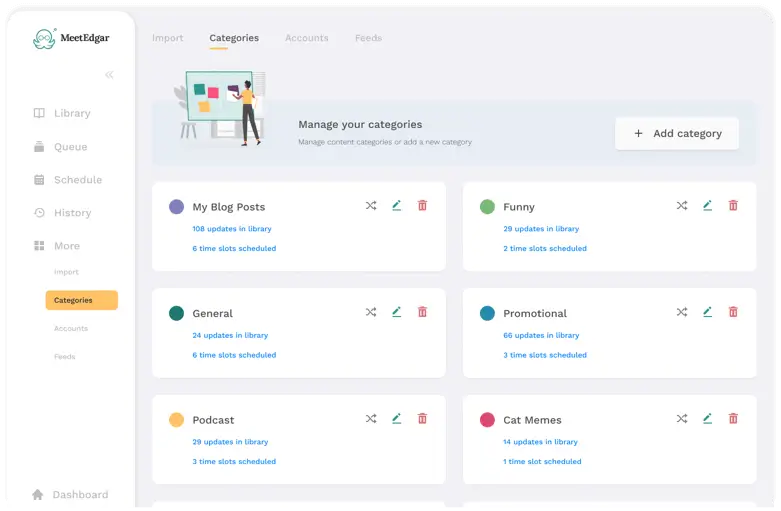Switch to the Categories top tab
The height and width of the screenshot is (511, 781).
(234, 38)
